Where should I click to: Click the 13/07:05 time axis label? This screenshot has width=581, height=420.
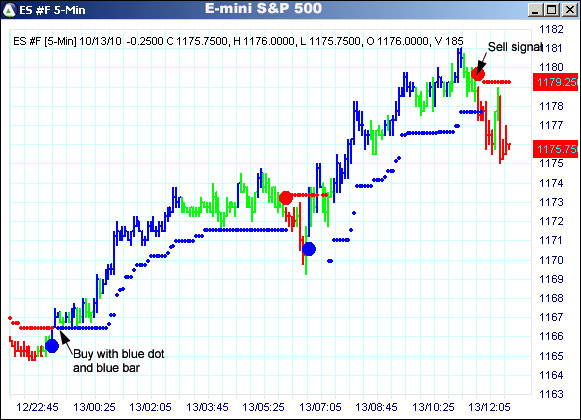(x=320, y=407)
